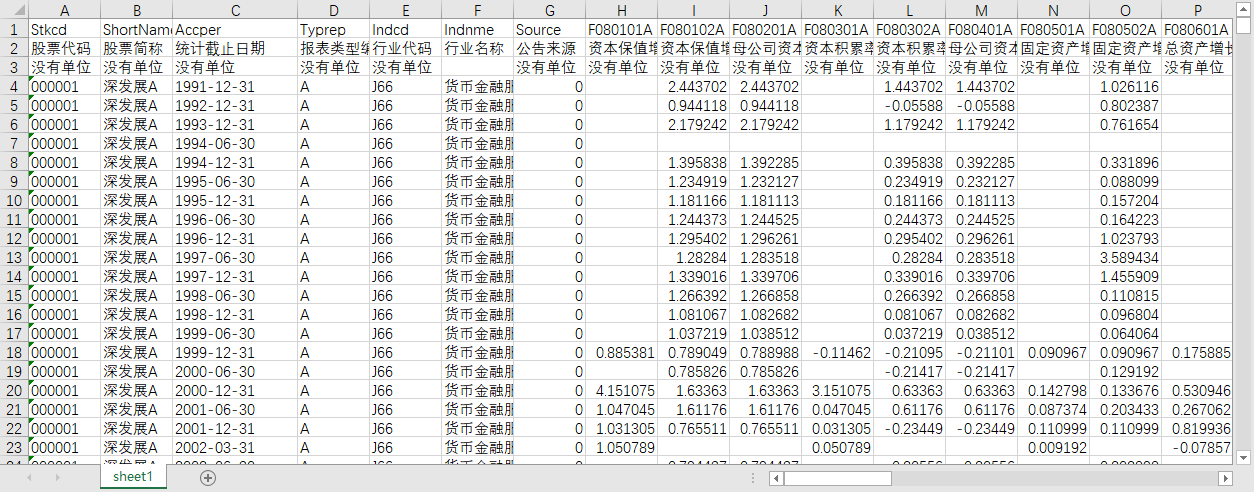
Task: Click the 行业代码 cell
Action: coord(405,49)
